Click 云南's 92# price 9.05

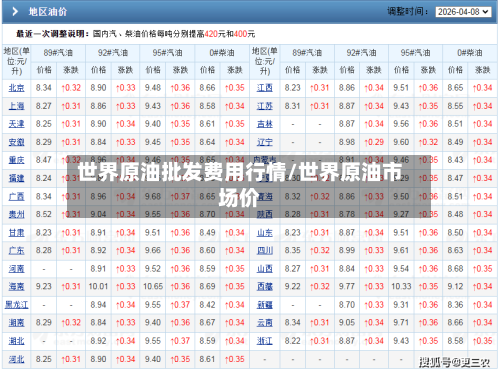[347, 323]
